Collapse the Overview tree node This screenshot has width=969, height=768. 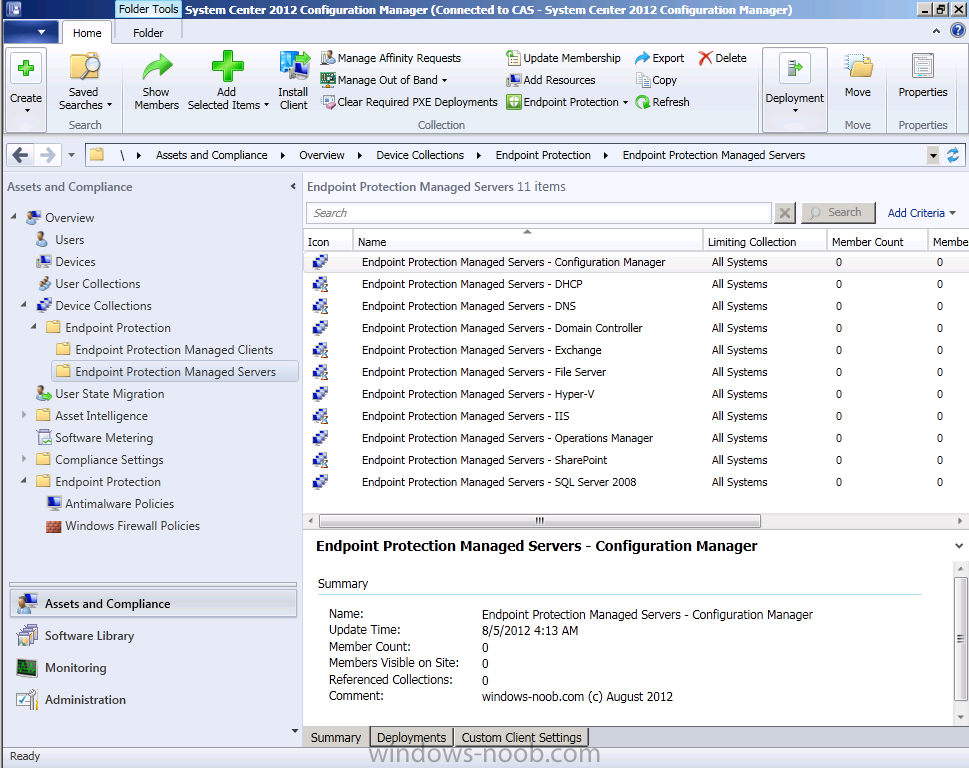14,217
